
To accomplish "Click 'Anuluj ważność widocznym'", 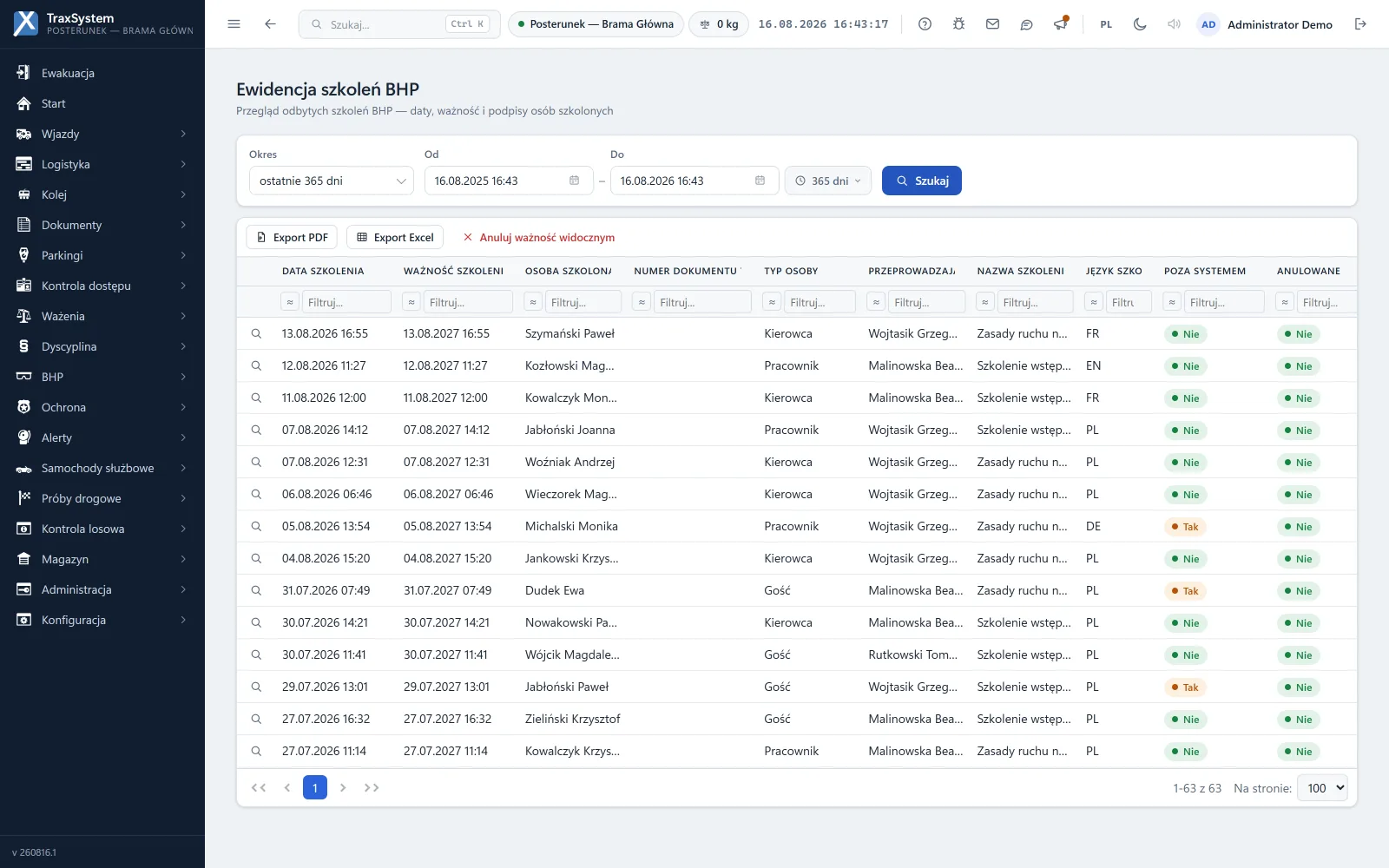I will [x=539, y=237].
